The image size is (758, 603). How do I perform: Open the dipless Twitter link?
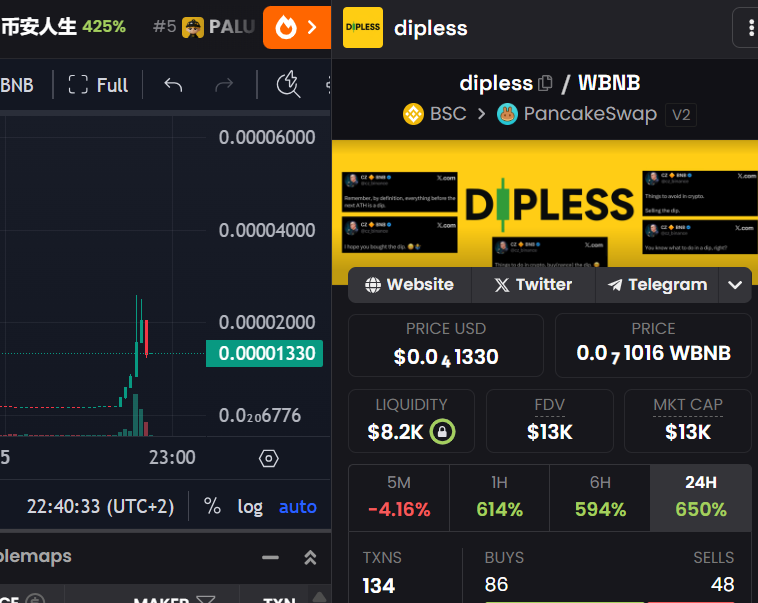533,285
